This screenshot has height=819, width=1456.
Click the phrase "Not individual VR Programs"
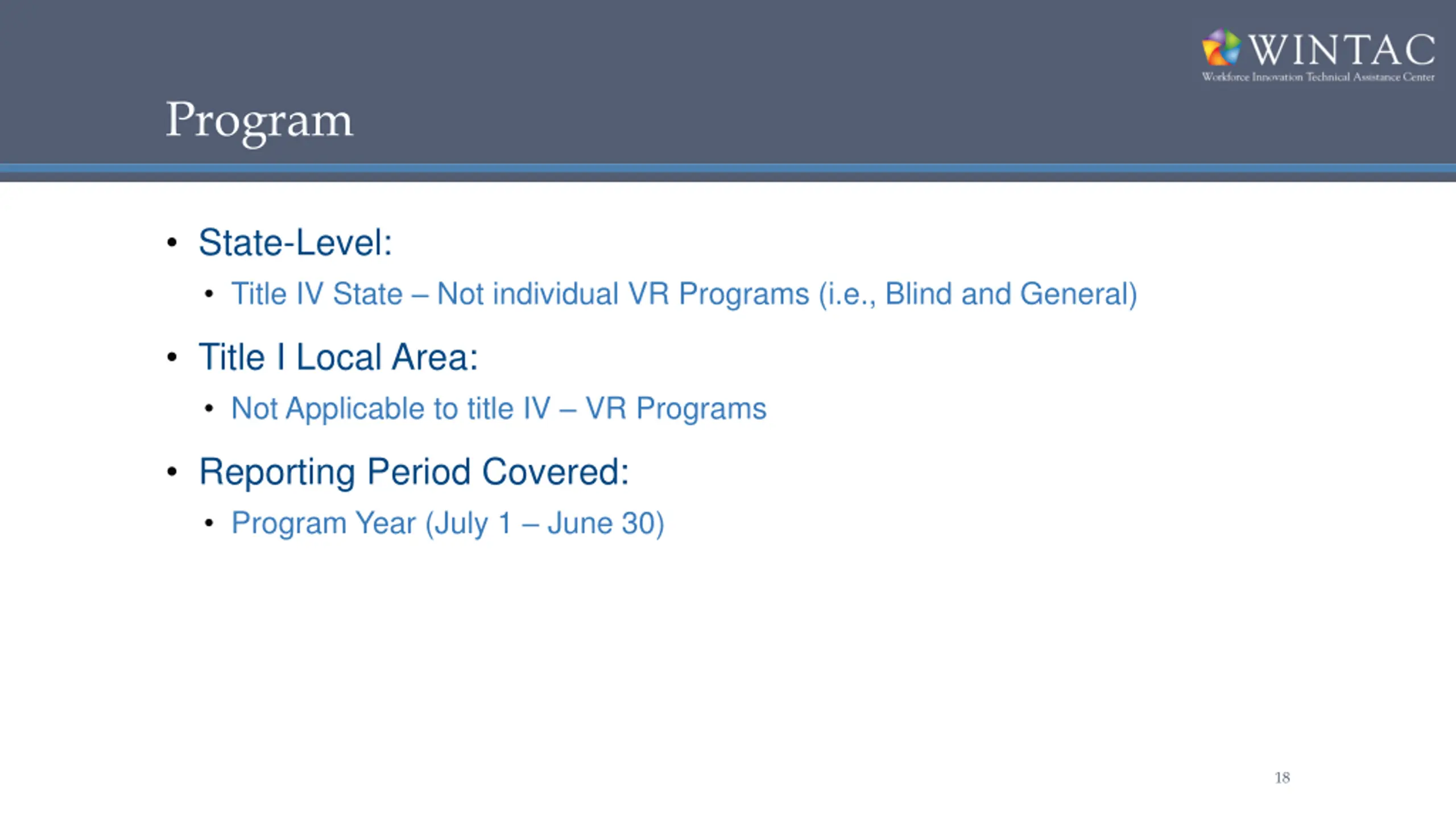tap(623, 294)
